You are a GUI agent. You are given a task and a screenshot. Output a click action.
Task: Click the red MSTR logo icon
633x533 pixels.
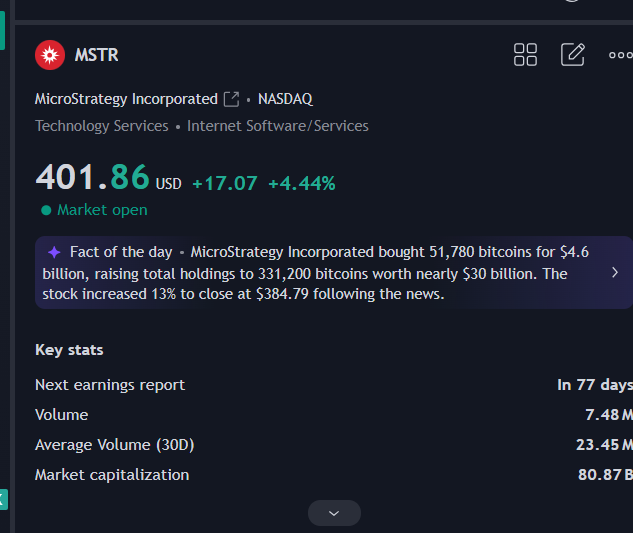[50, 55]
